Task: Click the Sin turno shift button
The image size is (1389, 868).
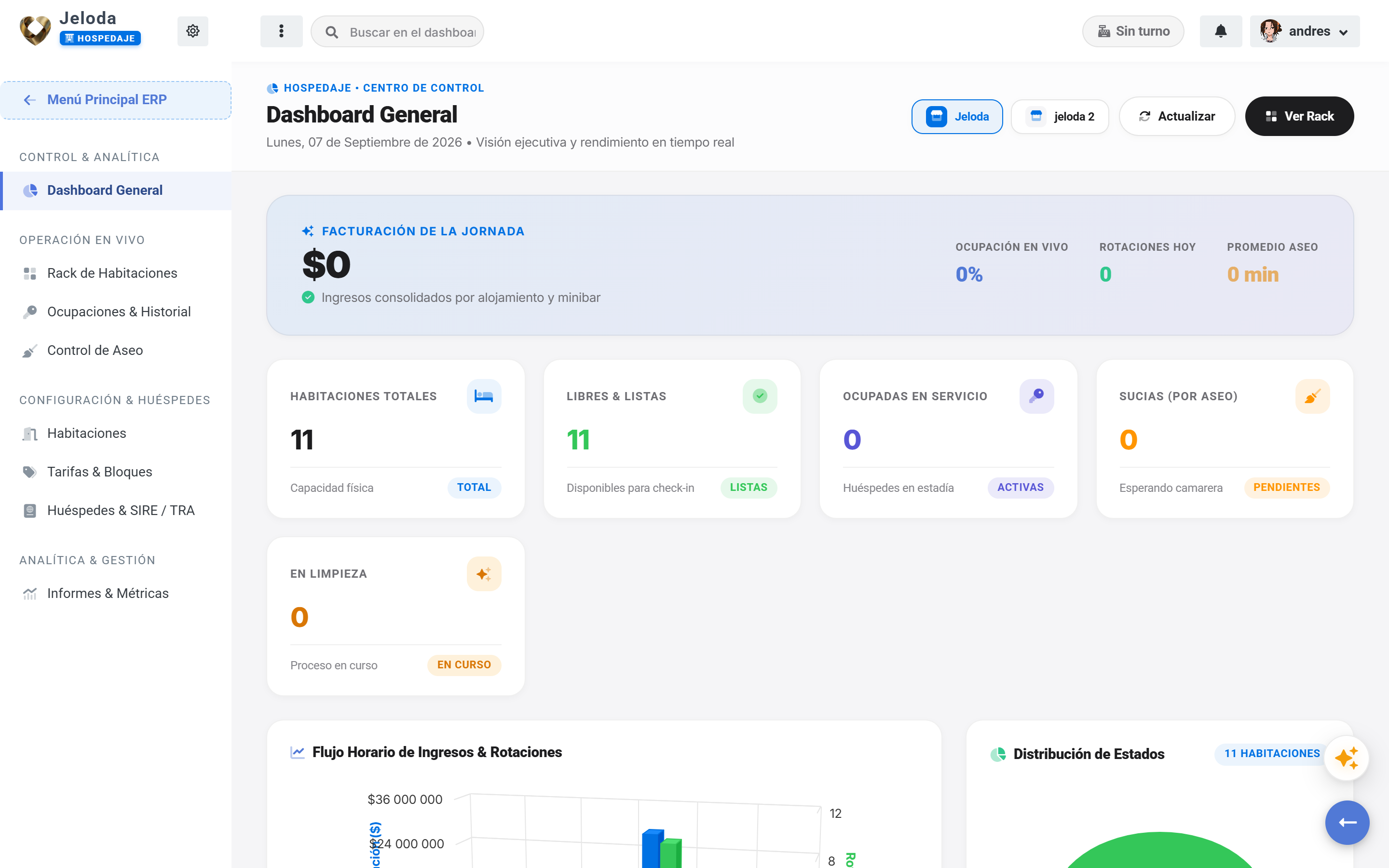Action: (x=1133, y=31)
